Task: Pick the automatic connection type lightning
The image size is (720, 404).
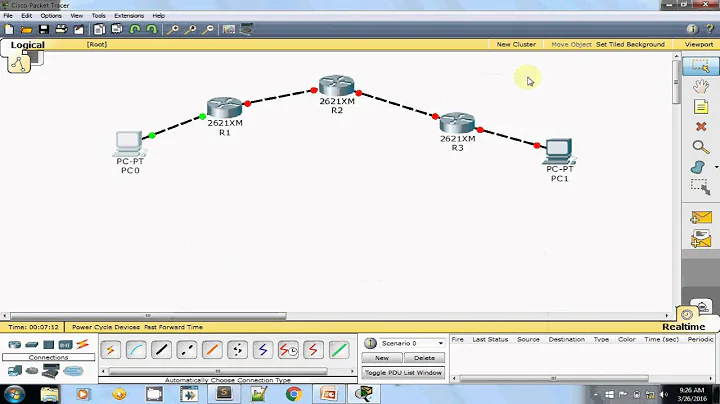Action: pos(111,350)
